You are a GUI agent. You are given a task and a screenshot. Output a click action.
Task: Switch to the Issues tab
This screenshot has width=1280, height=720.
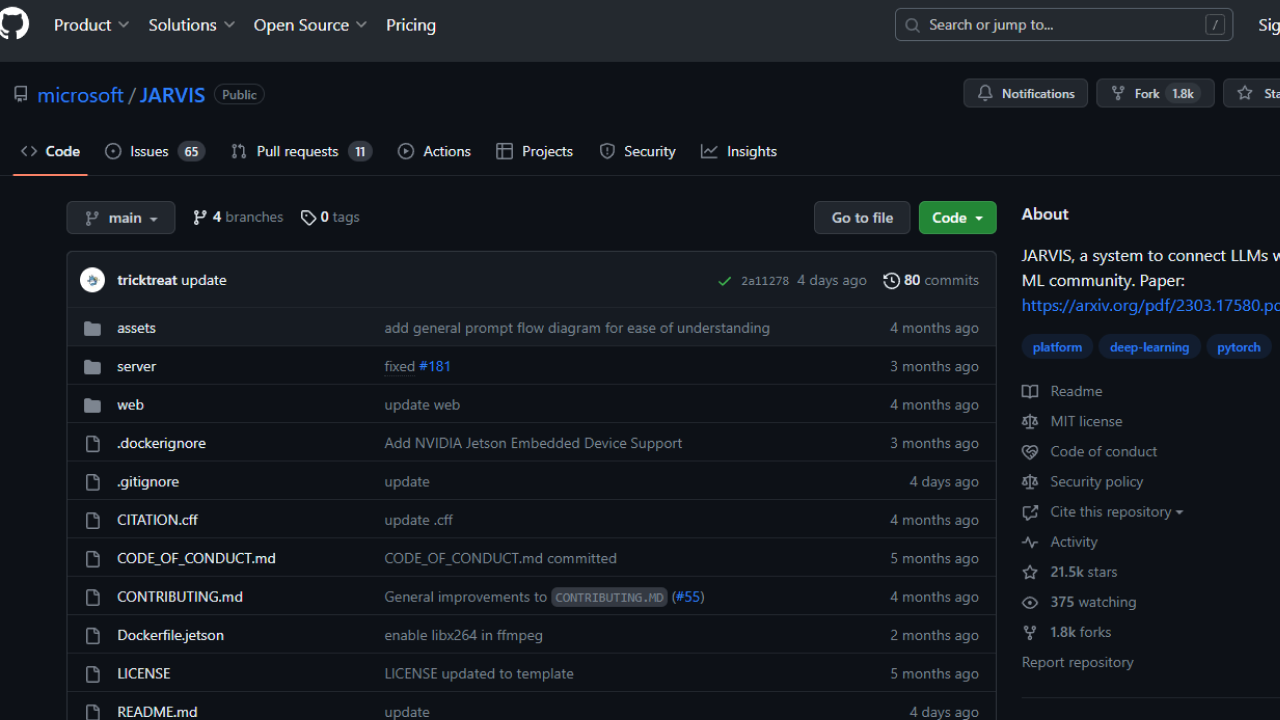coord(155,151)
